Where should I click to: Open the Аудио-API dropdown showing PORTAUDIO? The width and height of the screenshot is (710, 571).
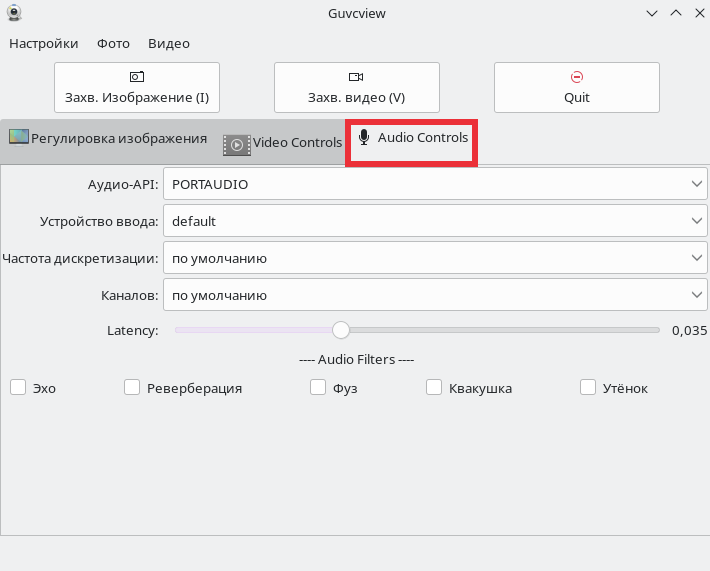click(435, 184)
